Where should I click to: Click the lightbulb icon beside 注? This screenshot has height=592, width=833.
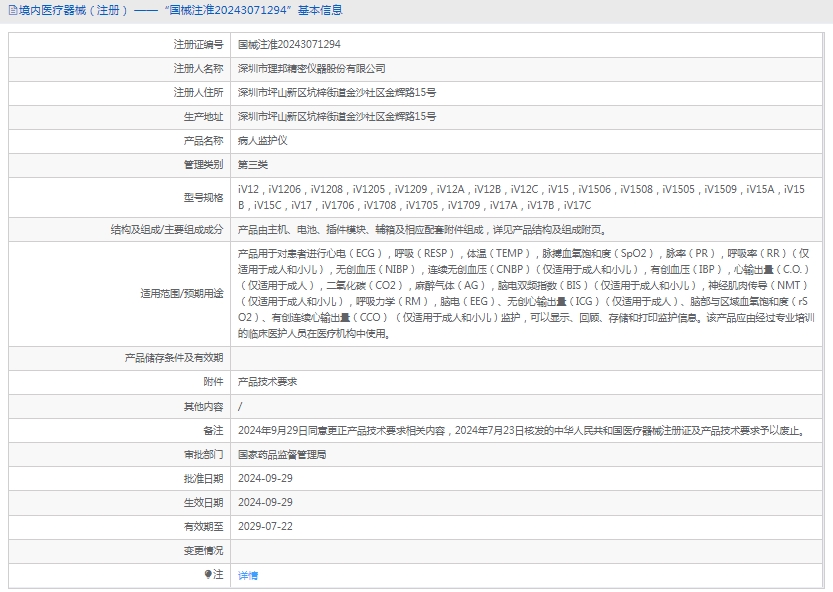[x=208, y=575]
